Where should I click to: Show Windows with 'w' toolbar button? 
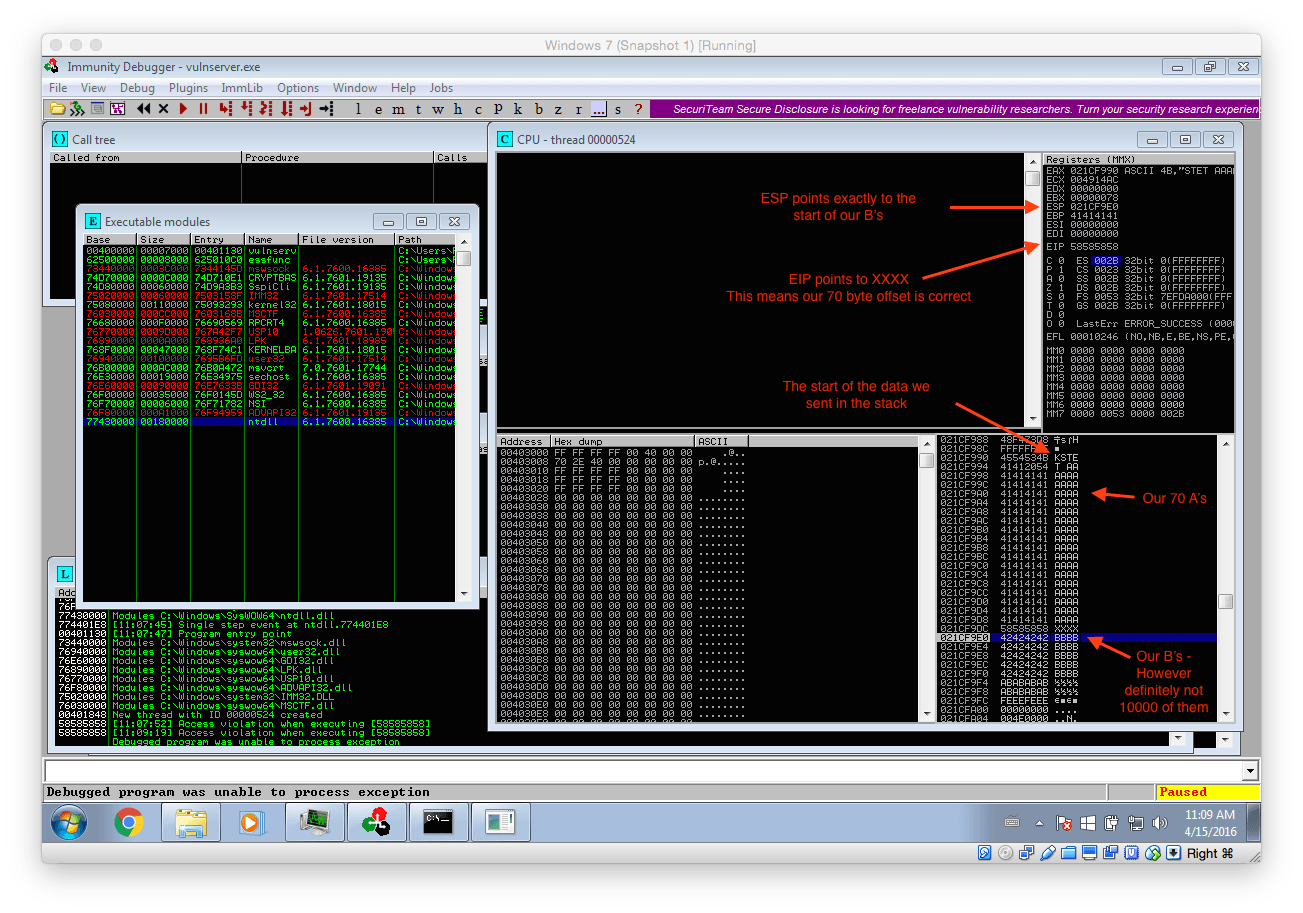point(438,109)
